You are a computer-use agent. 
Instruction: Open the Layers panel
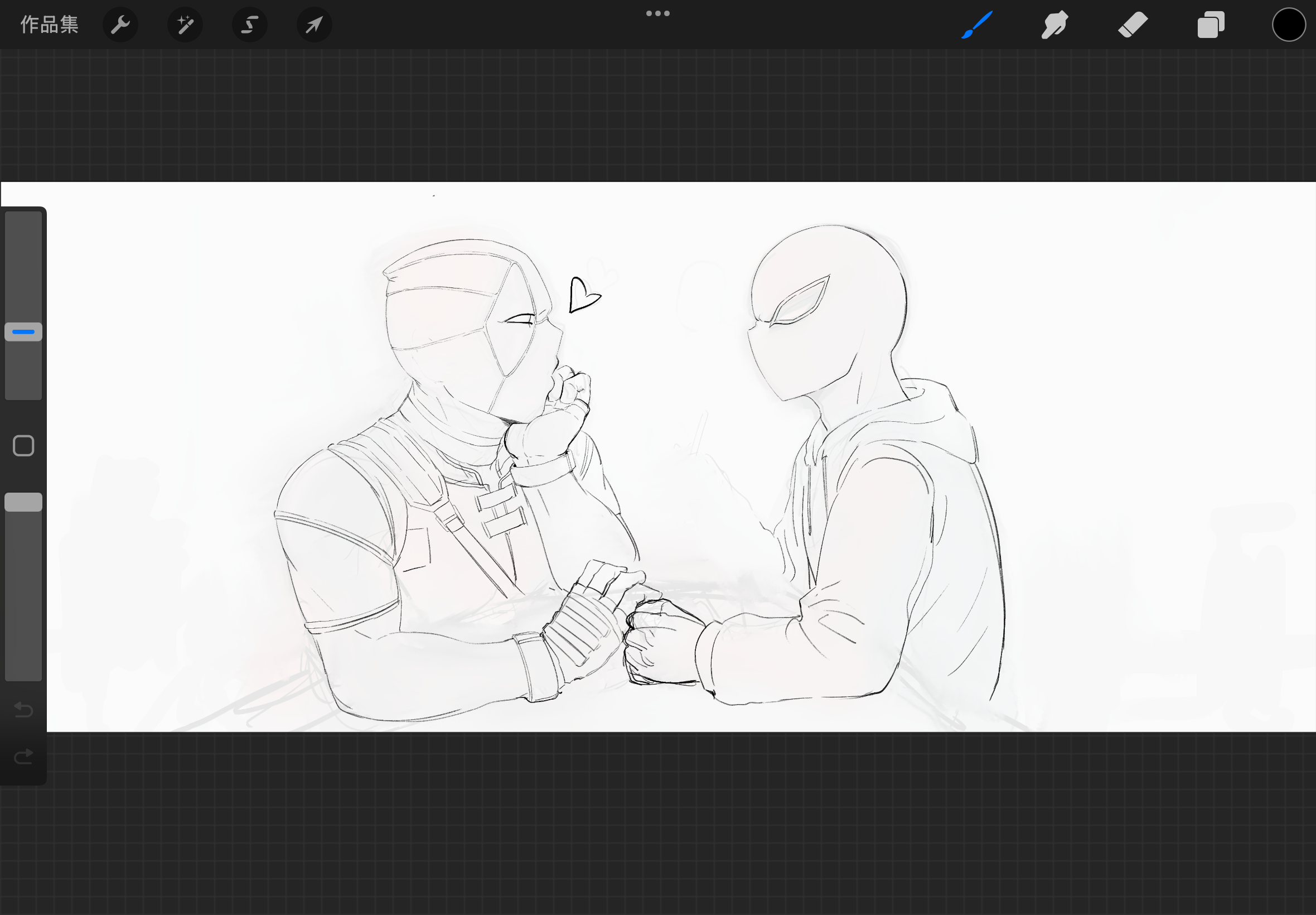[1211, 25]
